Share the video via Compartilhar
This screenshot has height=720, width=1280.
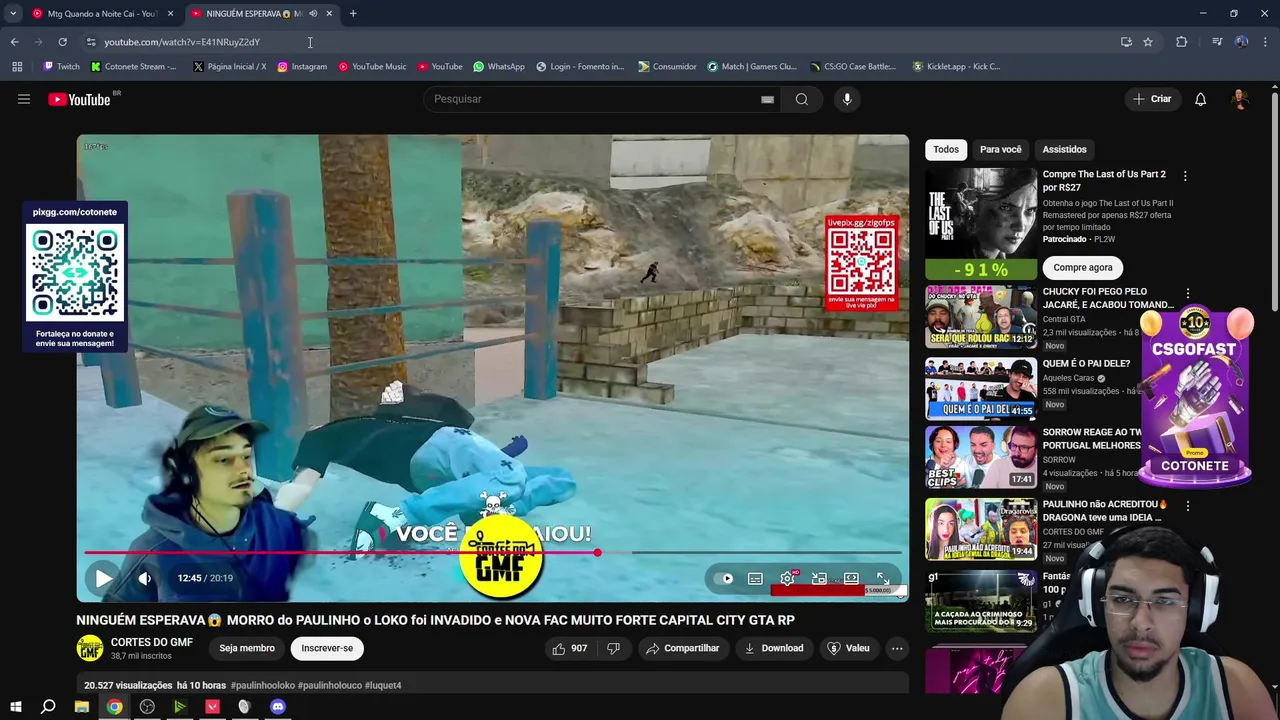pyautogui.click(x=683, y=648)
